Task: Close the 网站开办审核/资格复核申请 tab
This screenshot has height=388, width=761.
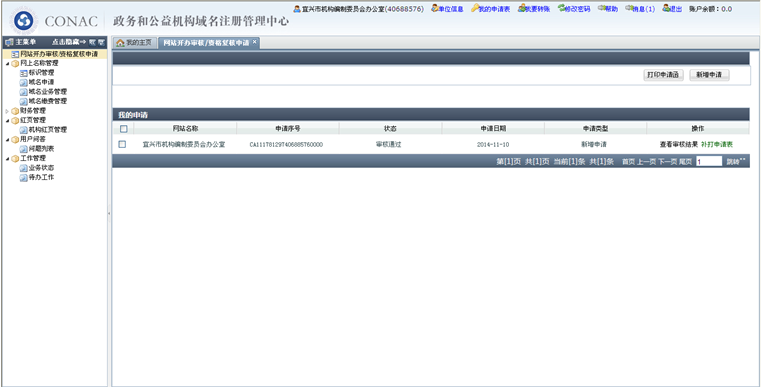Action: (x=255, y=42)
